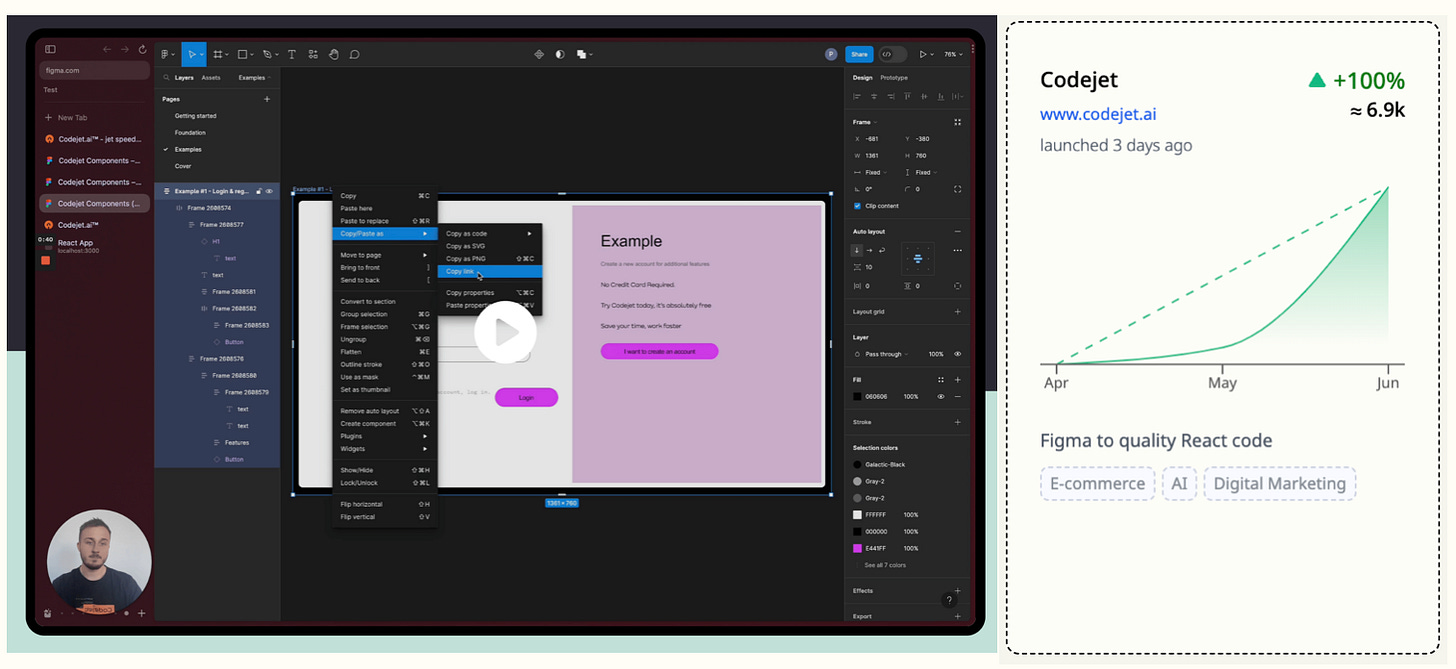Toggle lock icon of Example #1 layer
Screen dimensions: 1456x669
pos(259,191)
